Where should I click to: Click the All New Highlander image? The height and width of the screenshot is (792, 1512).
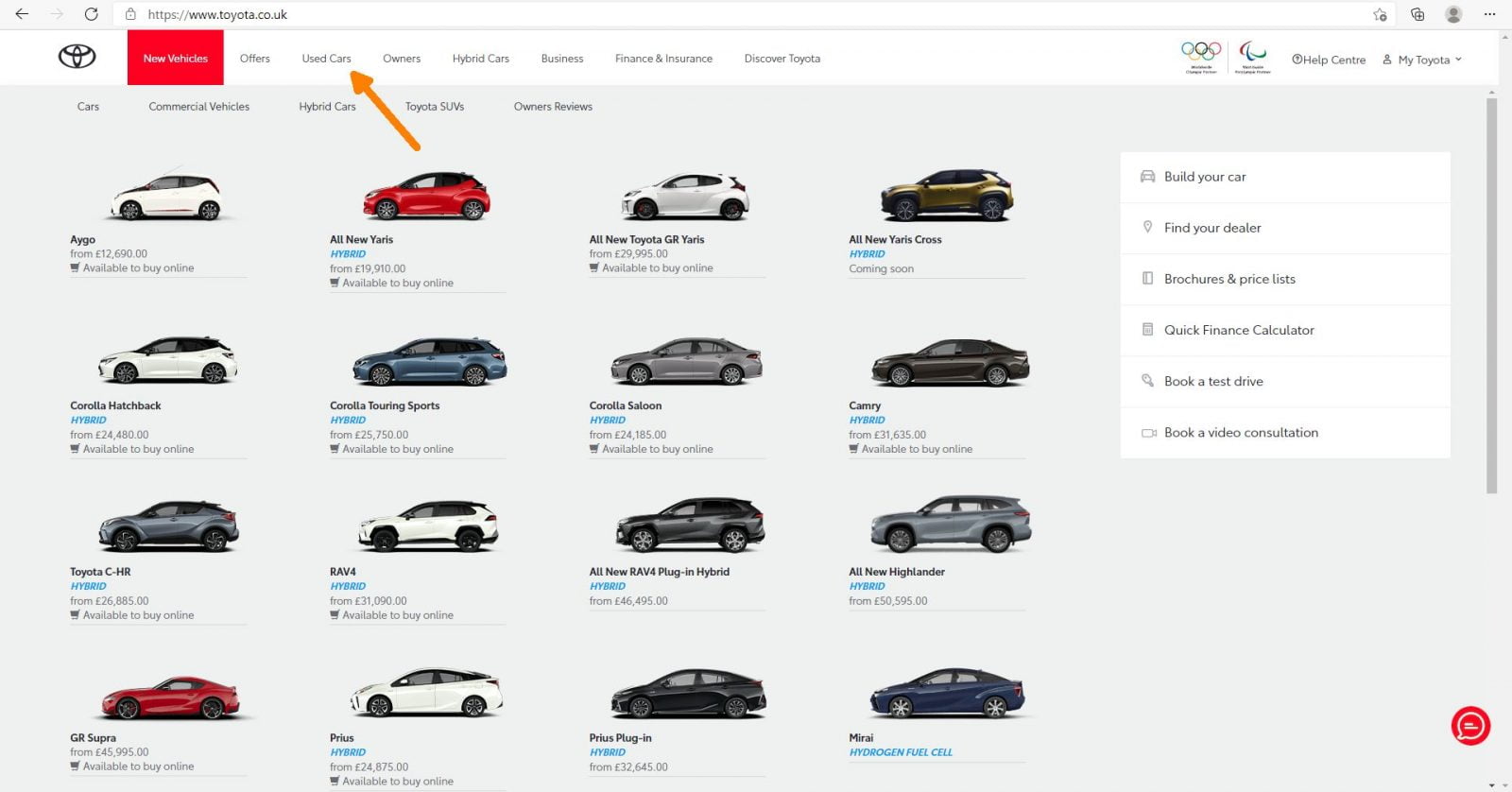point(951,524)
